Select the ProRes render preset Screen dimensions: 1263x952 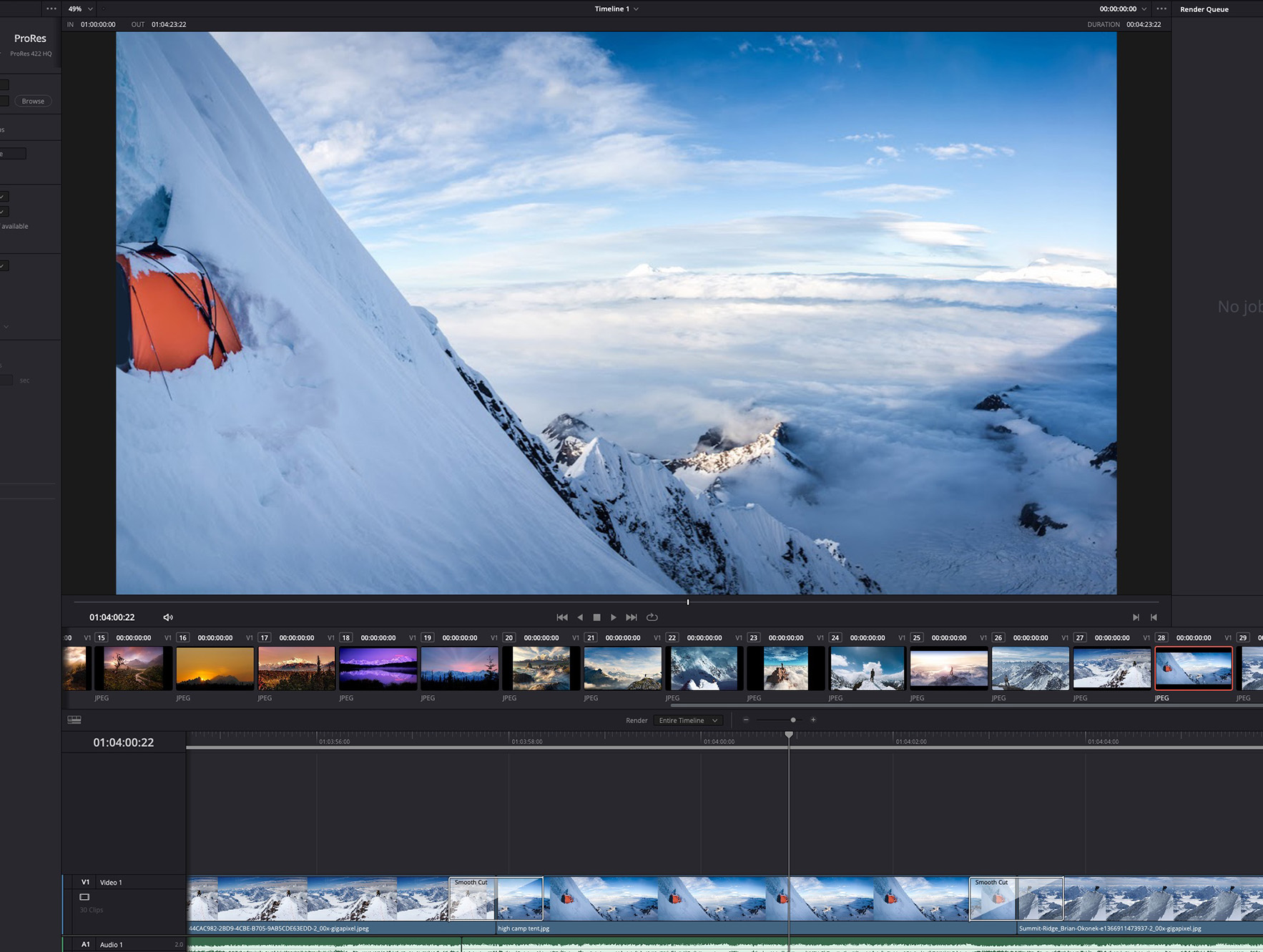pos(30,44)
